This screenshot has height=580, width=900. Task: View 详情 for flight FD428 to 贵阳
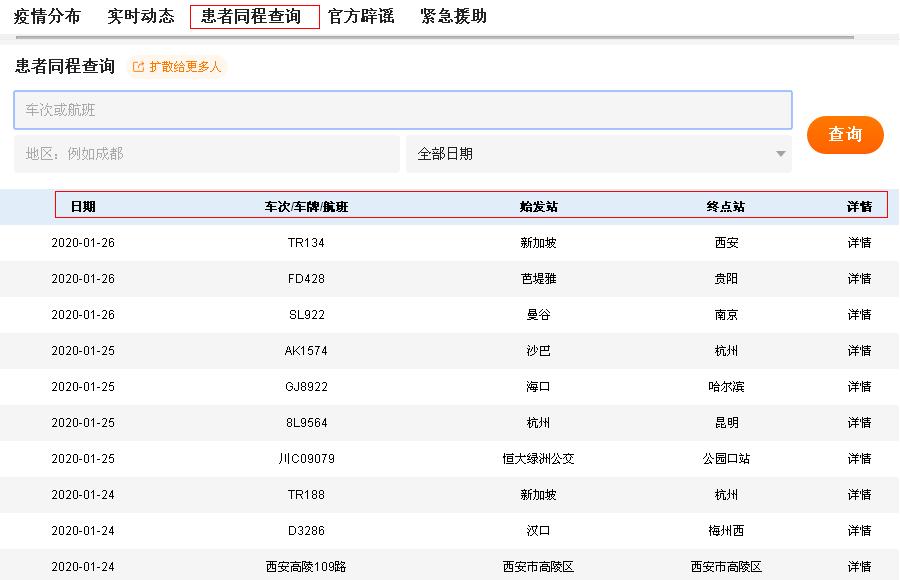point(858,278)
